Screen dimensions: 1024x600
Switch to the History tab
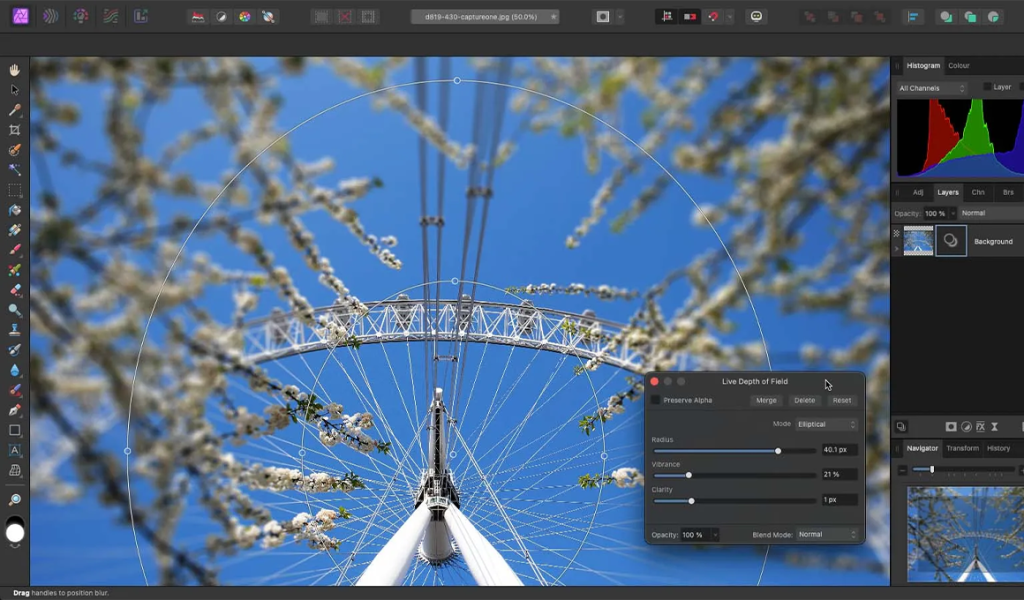coord(999,449)
